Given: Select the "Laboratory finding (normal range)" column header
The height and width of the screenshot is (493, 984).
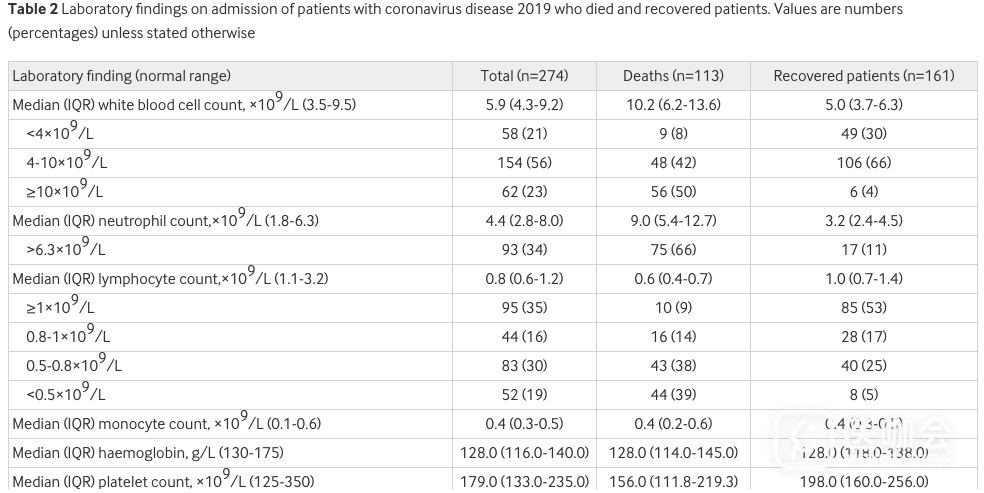Looking at the screenshot, I should click(121, 76).
